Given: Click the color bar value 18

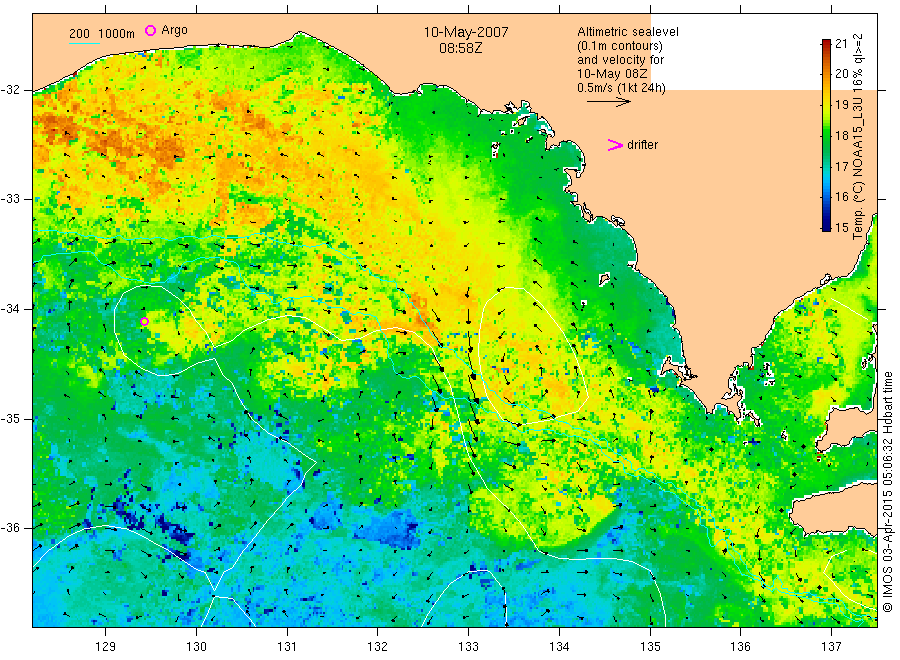Looking at the screenshot, I should (841, 135).
